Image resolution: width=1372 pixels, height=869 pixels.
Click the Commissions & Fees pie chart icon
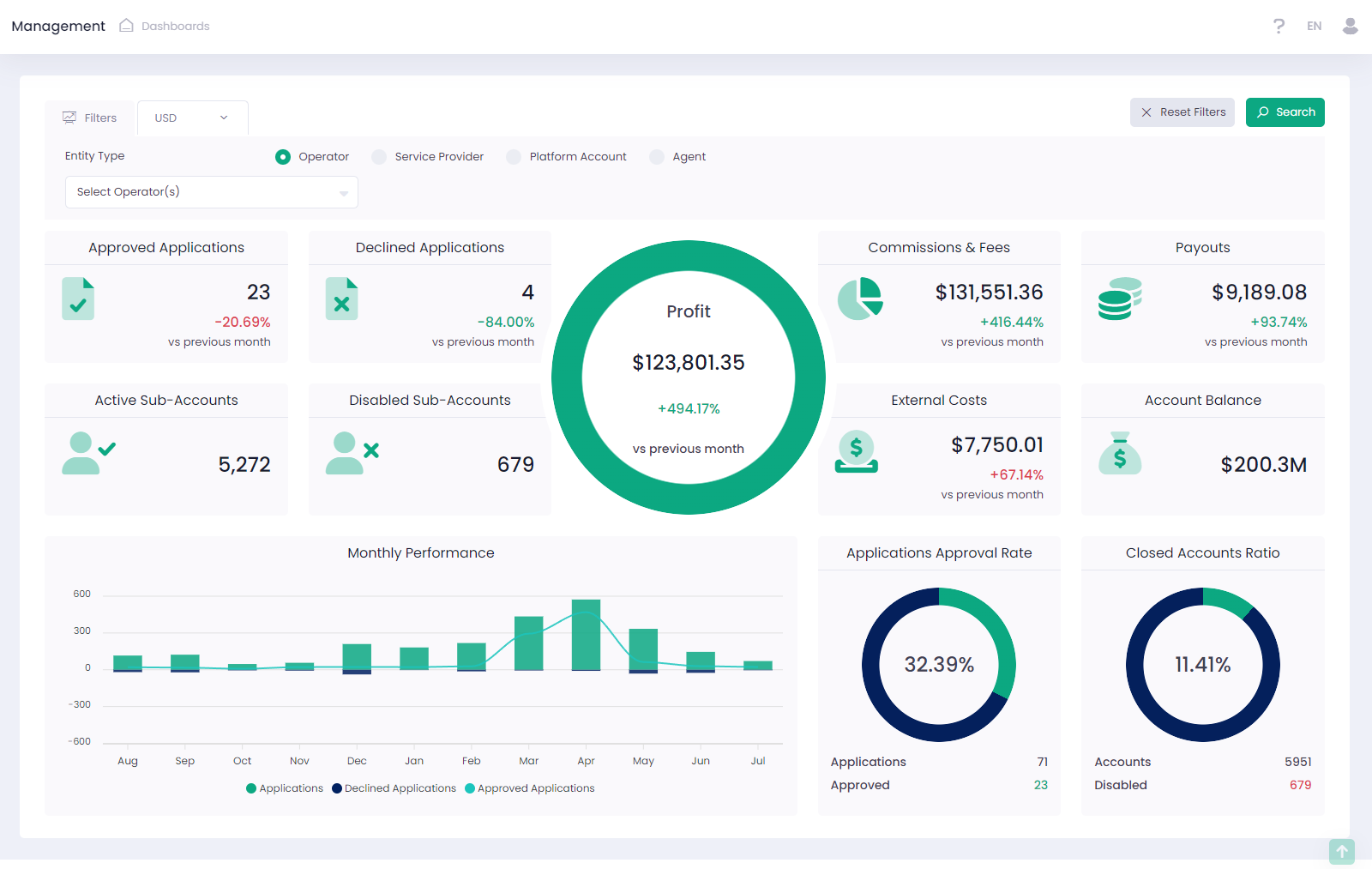coord(860,299)
